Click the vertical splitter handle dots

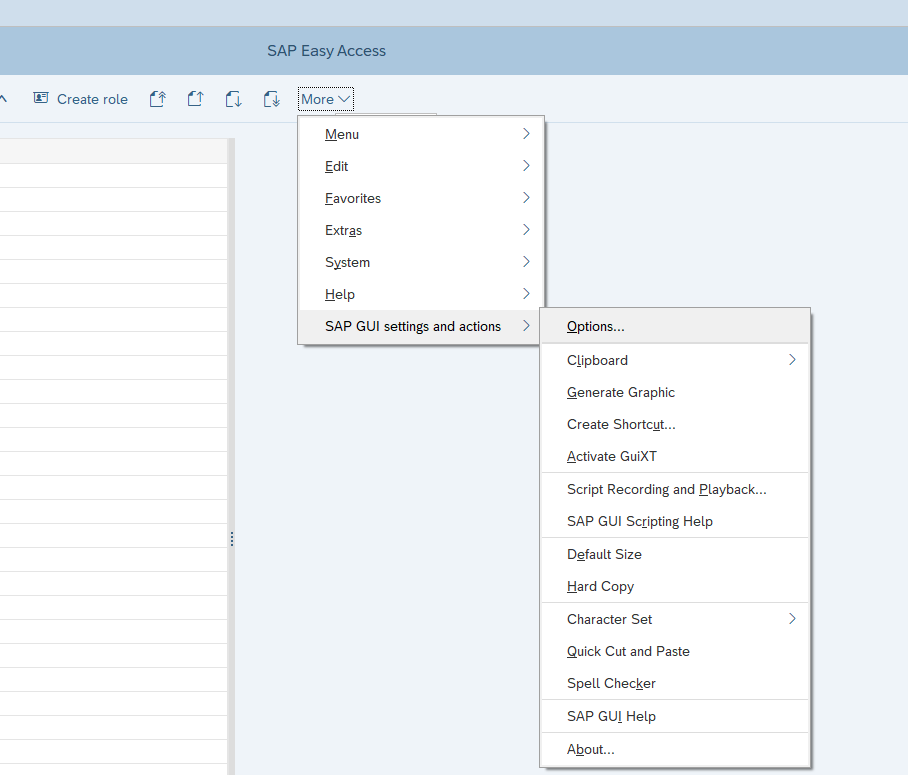(232, 539)
